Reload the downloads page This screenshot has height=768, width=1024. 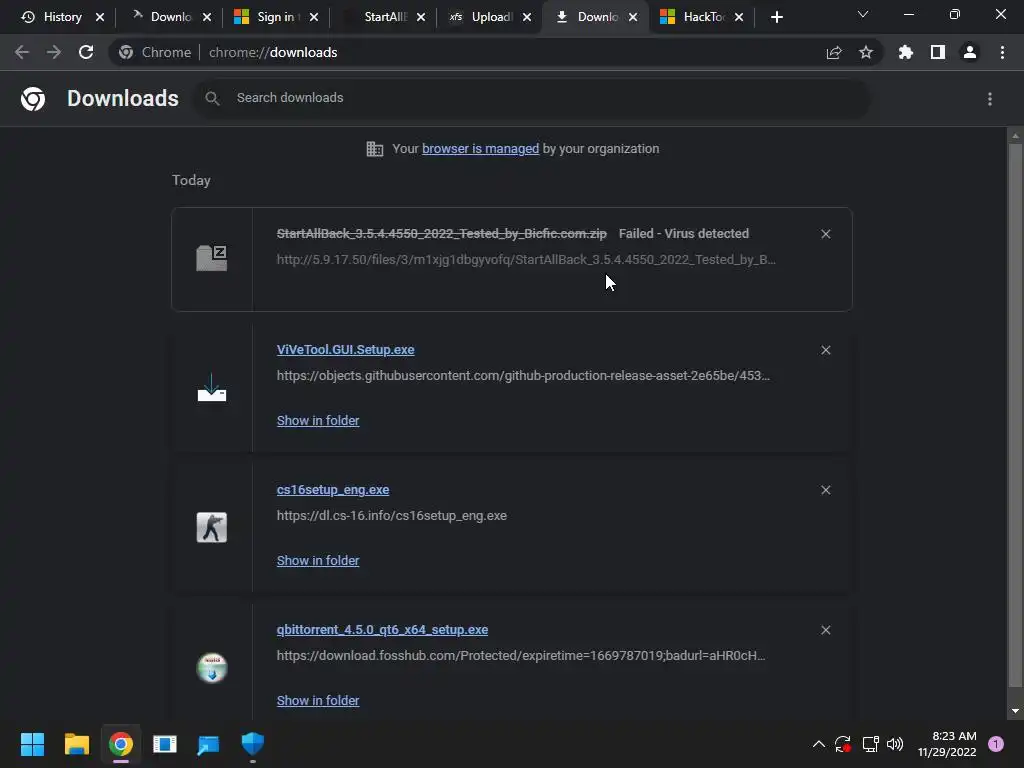point(86,52)
